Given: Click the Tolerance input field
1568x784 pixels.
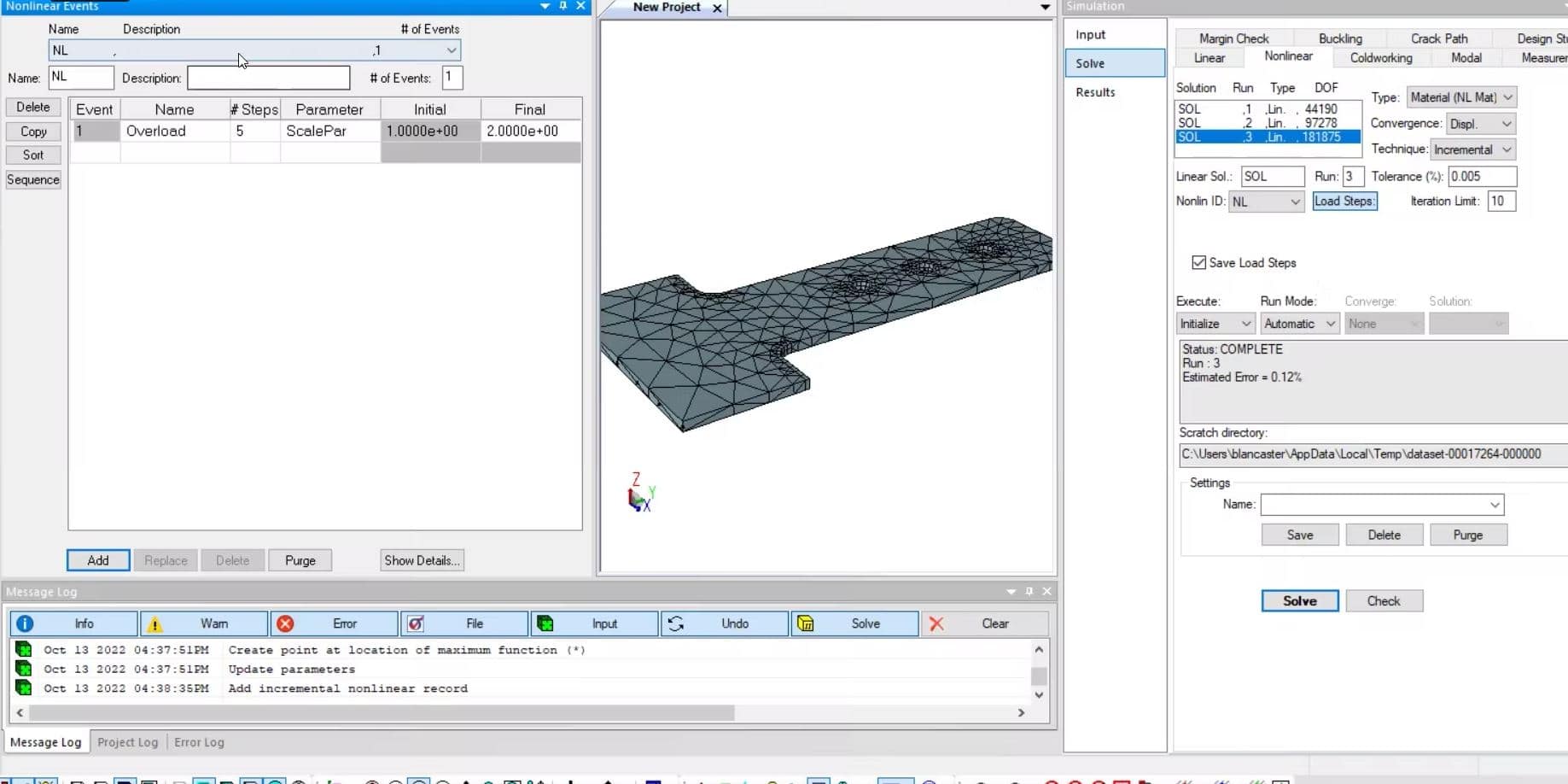Looking at the screenshot, I should pos(1482,177).
